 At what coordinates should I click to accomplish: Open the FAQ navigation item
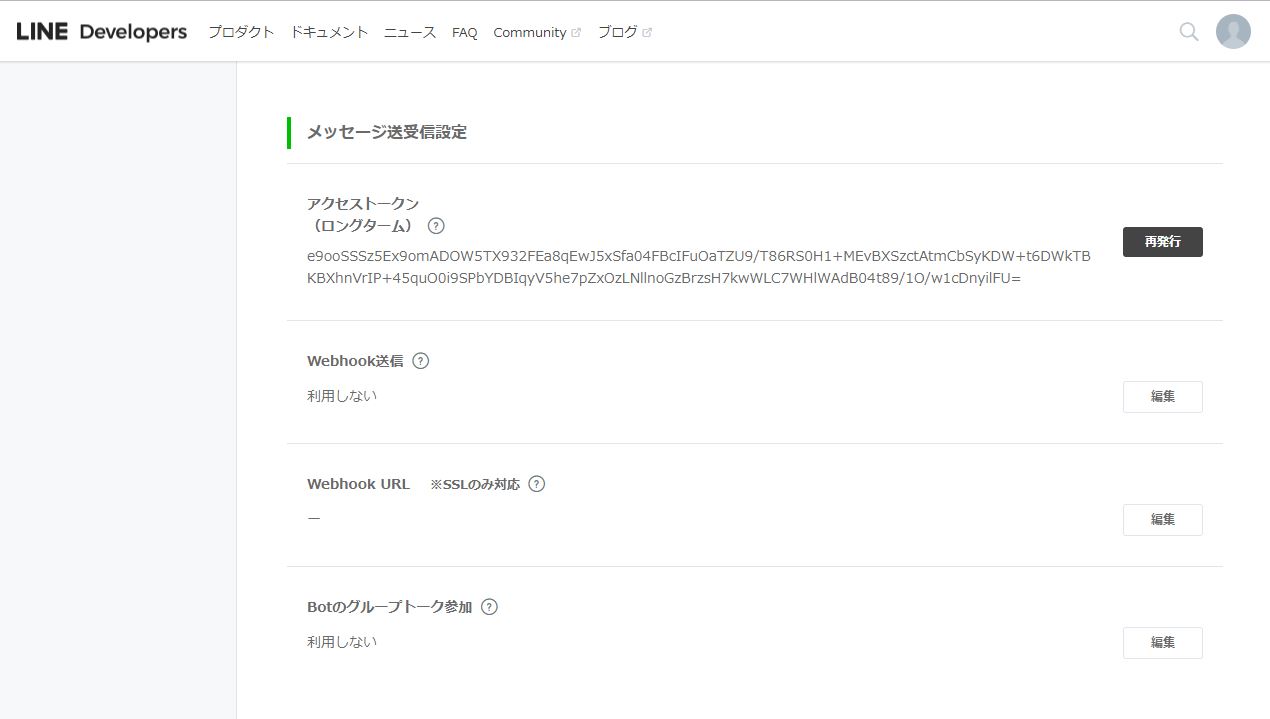[x=464, y=32]
